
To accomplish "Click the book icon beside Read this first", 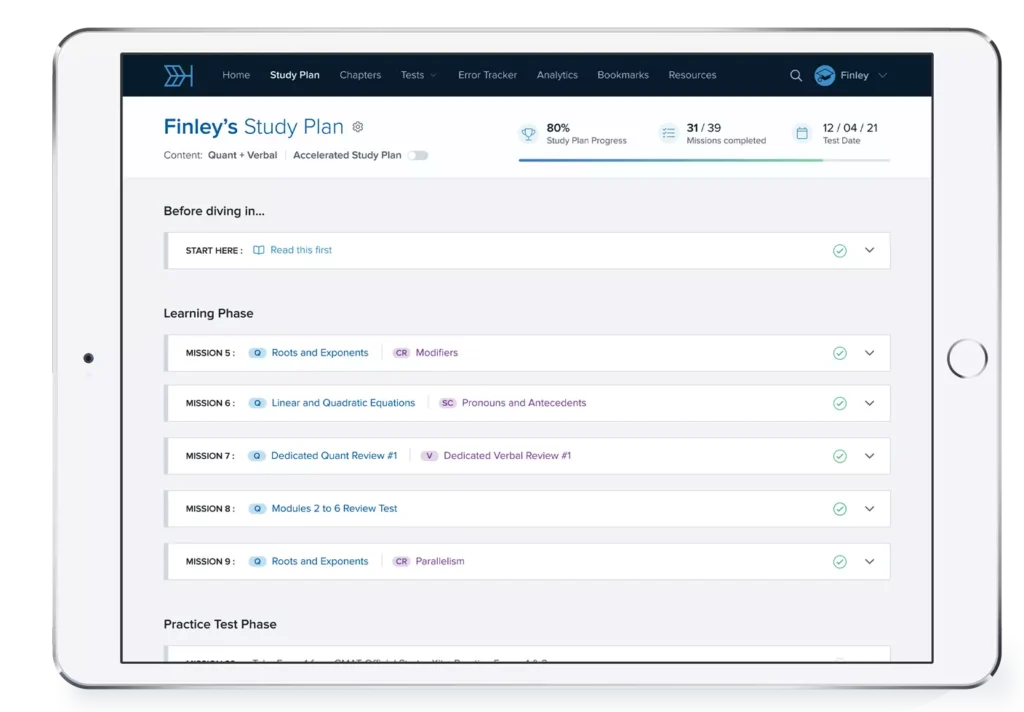I will pos(259,250).
